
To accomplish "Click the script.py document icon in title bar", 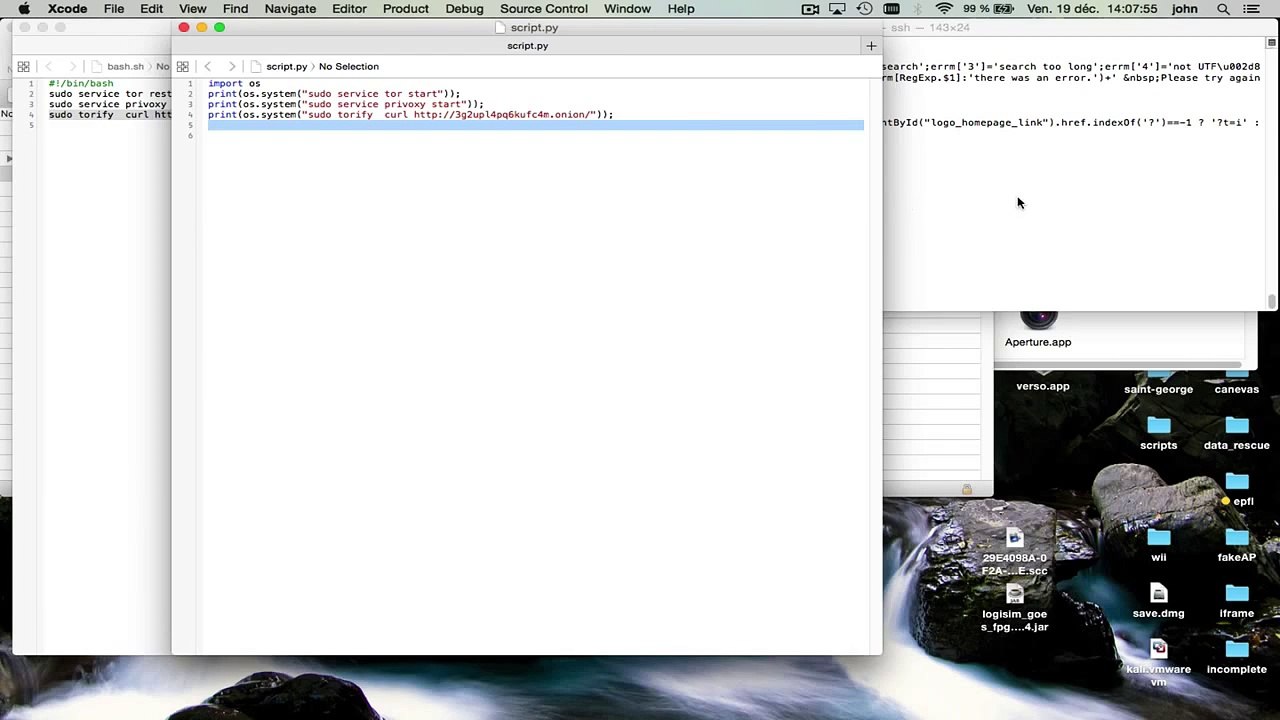I will coord(501,27).
